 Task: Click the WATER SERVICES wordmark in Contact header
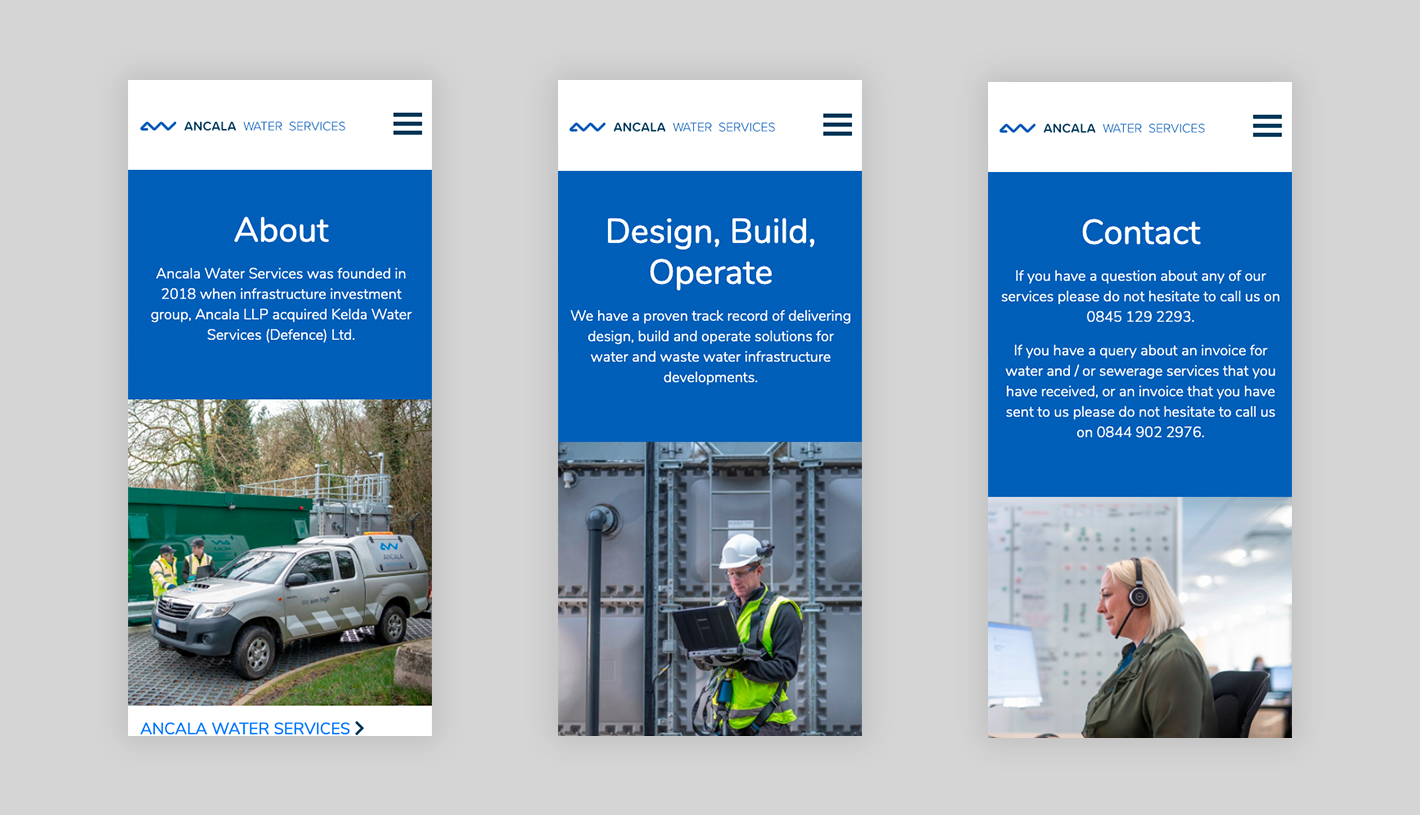(x=1153, y=128)
